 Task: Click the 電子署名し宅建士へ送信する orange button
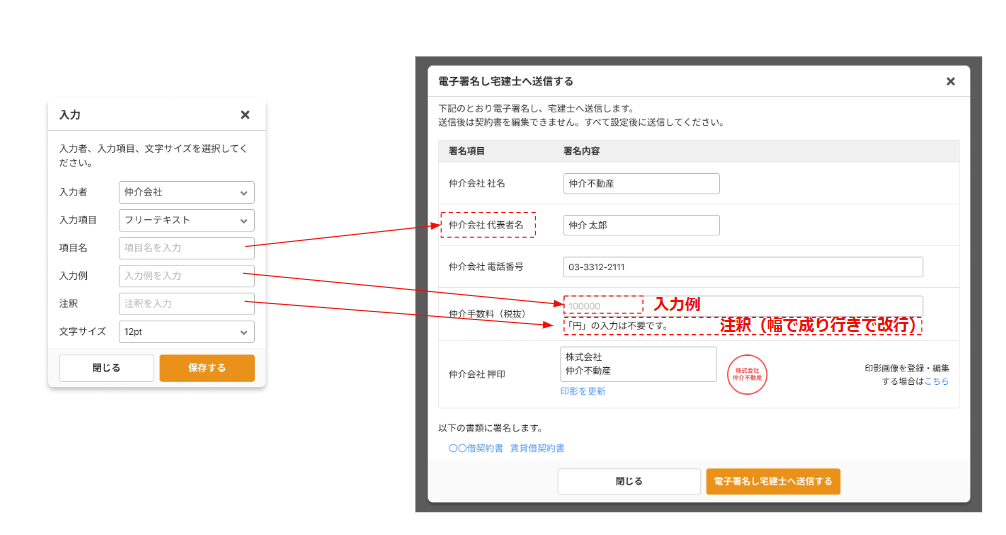pyautogui.click(x=773, y=482)
